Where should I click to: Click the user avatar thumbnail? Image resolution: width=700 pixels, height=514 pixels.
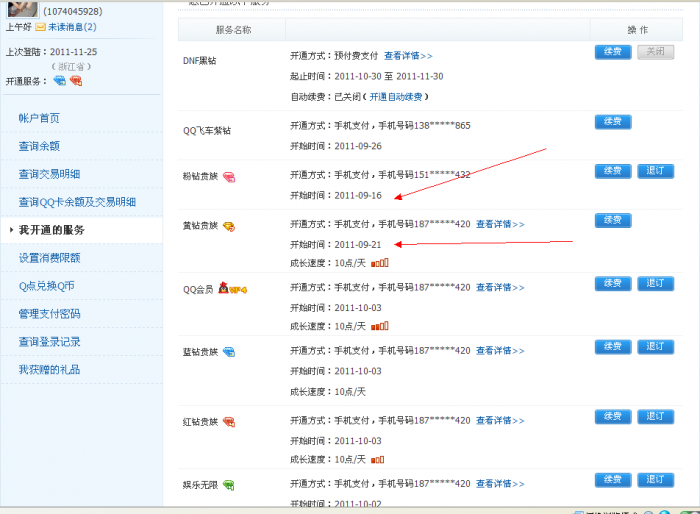click(x=22, y=8)
